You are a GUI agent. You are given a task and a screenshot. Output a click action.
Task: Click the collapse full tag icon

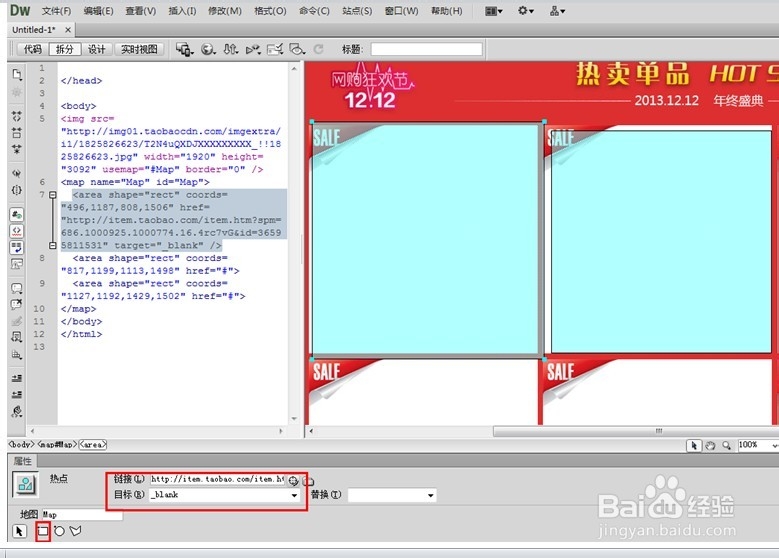(17, 116)
